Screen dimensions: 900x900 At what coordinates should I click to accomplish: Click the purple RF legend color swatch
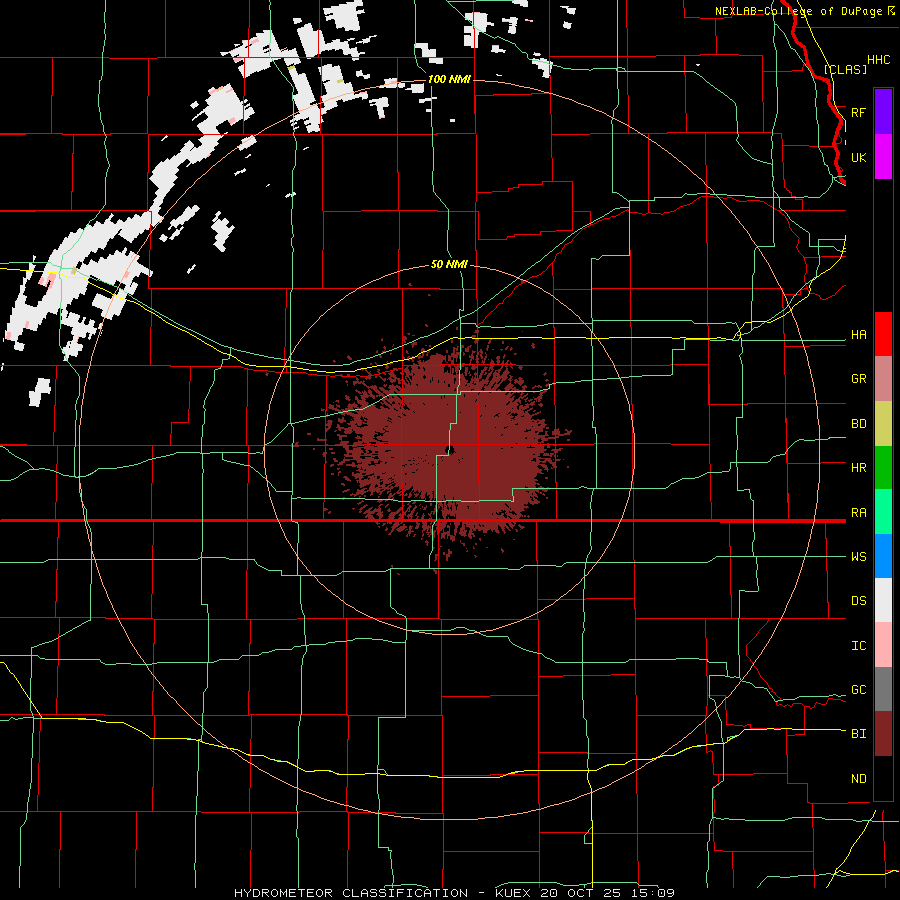tap(883, 111)
